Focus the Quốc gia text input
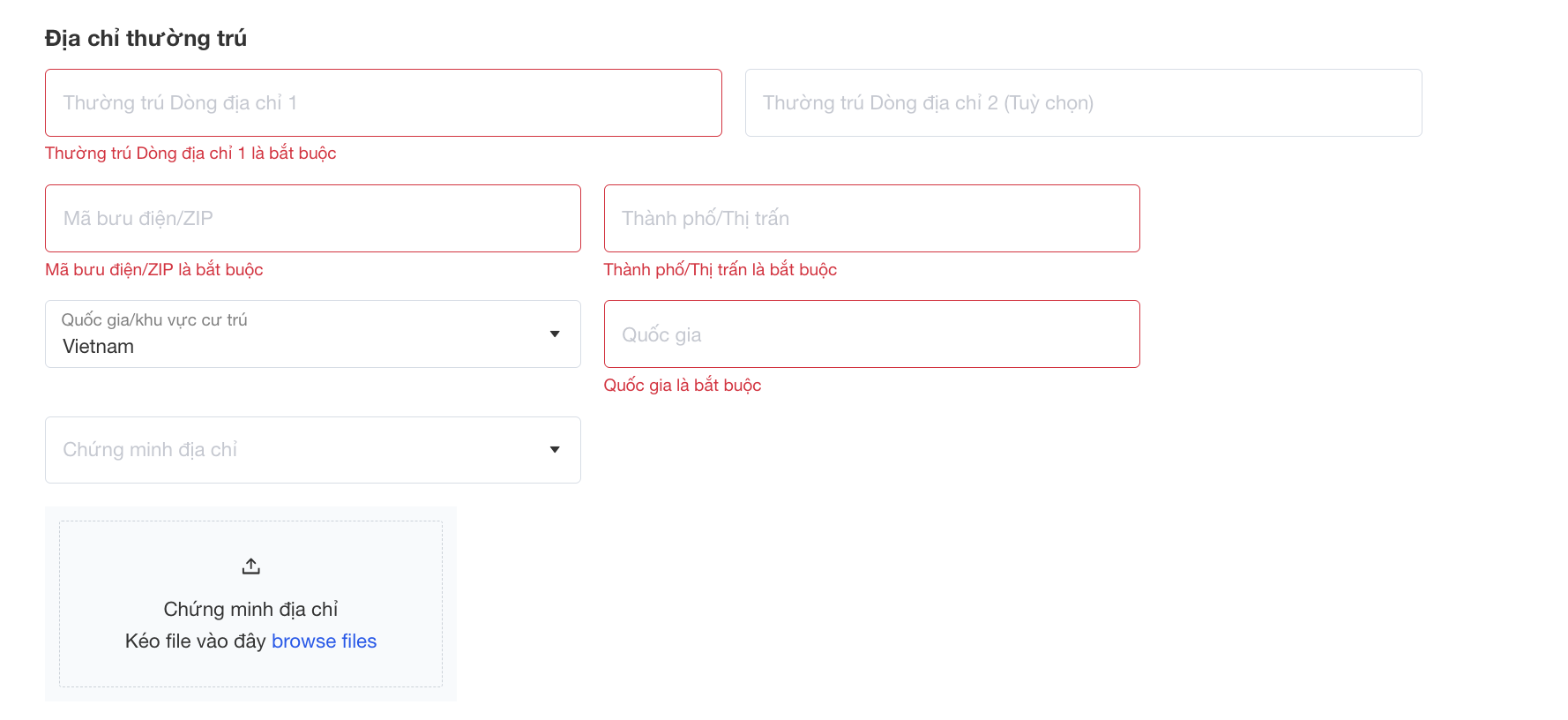The image size is (1568, 720). click(x=871, y=334)
